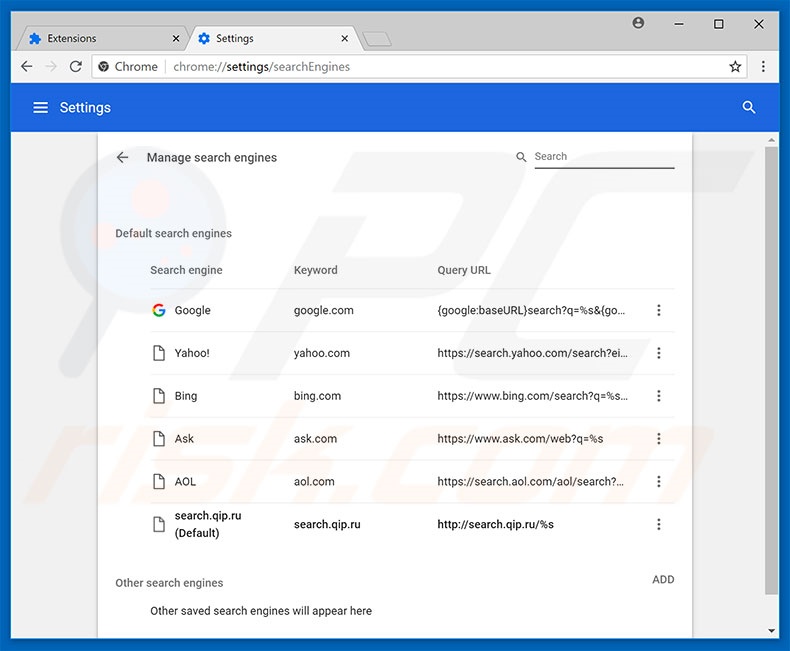Select the keyword aol.com
Viewport: 790px width, 651px height.
click(314, 482)
